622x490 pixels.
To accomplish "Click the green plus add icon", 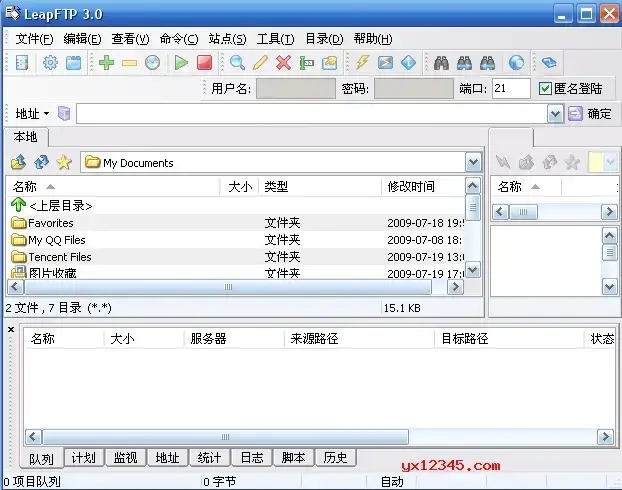I will (106, 63).
